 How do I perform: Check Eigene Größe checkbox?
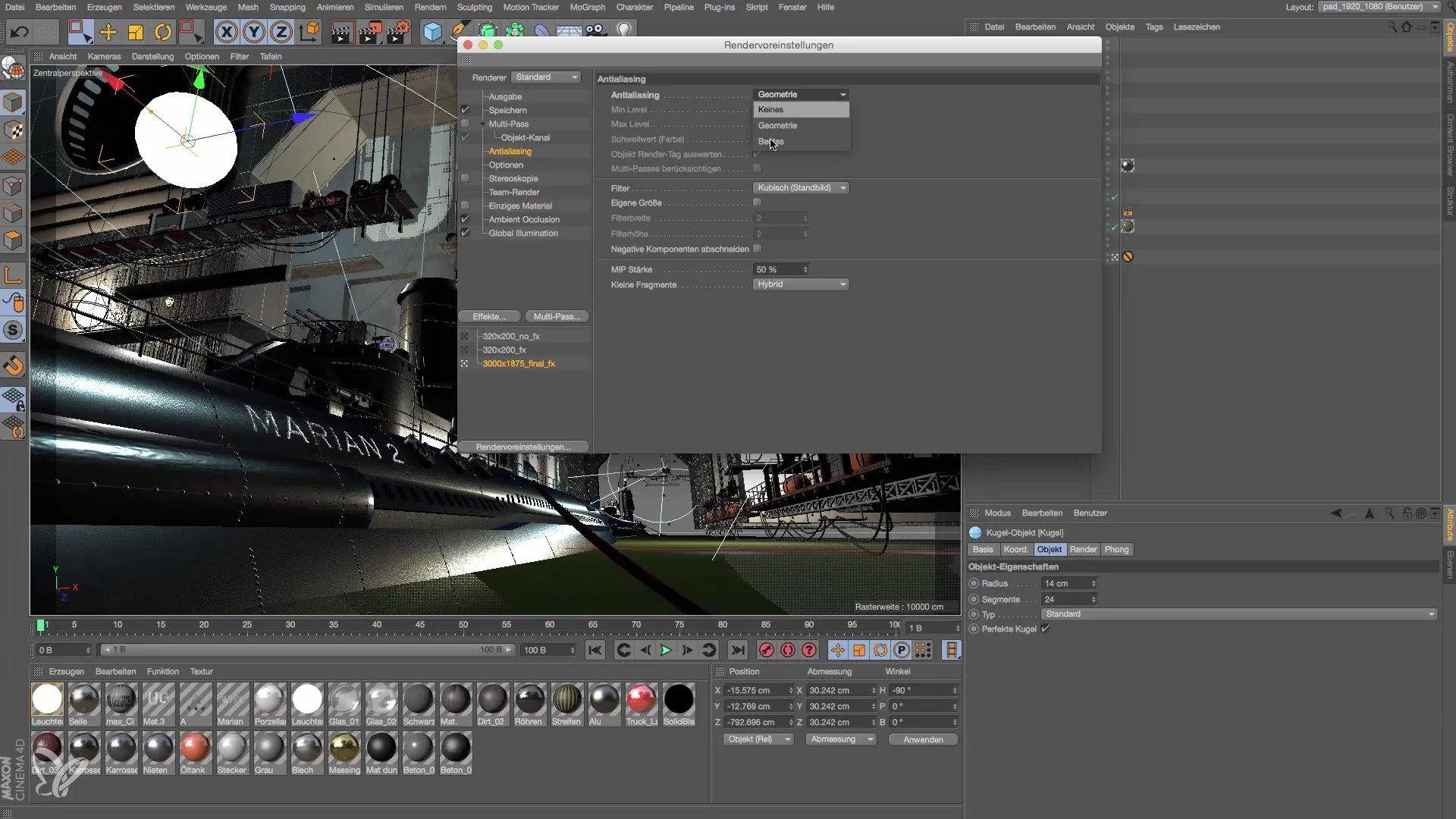click(757, 202)
